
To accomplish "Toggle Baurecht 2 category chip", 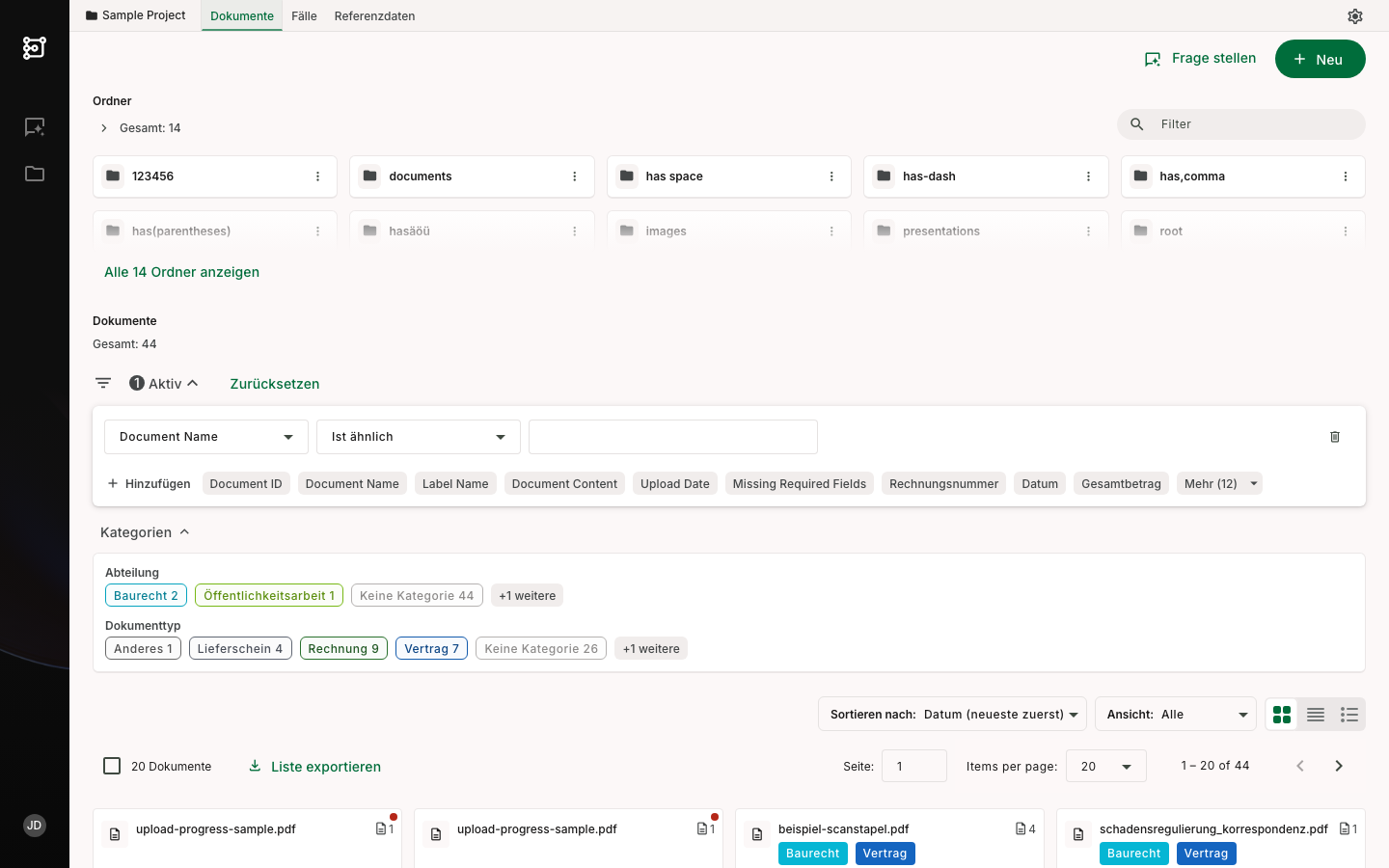I will tap(146, 596).
